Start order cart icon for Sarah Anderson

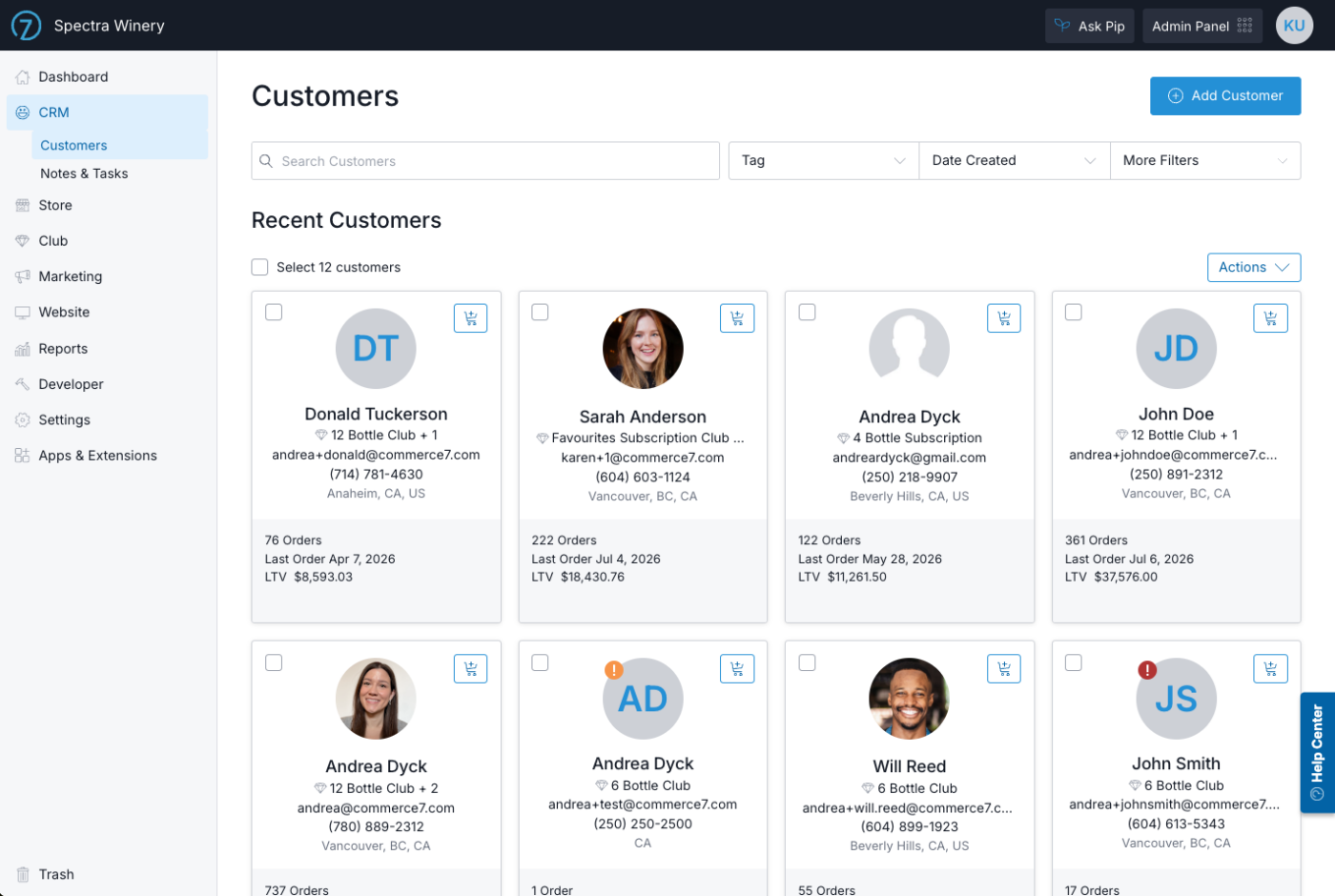tap(737, 318)
